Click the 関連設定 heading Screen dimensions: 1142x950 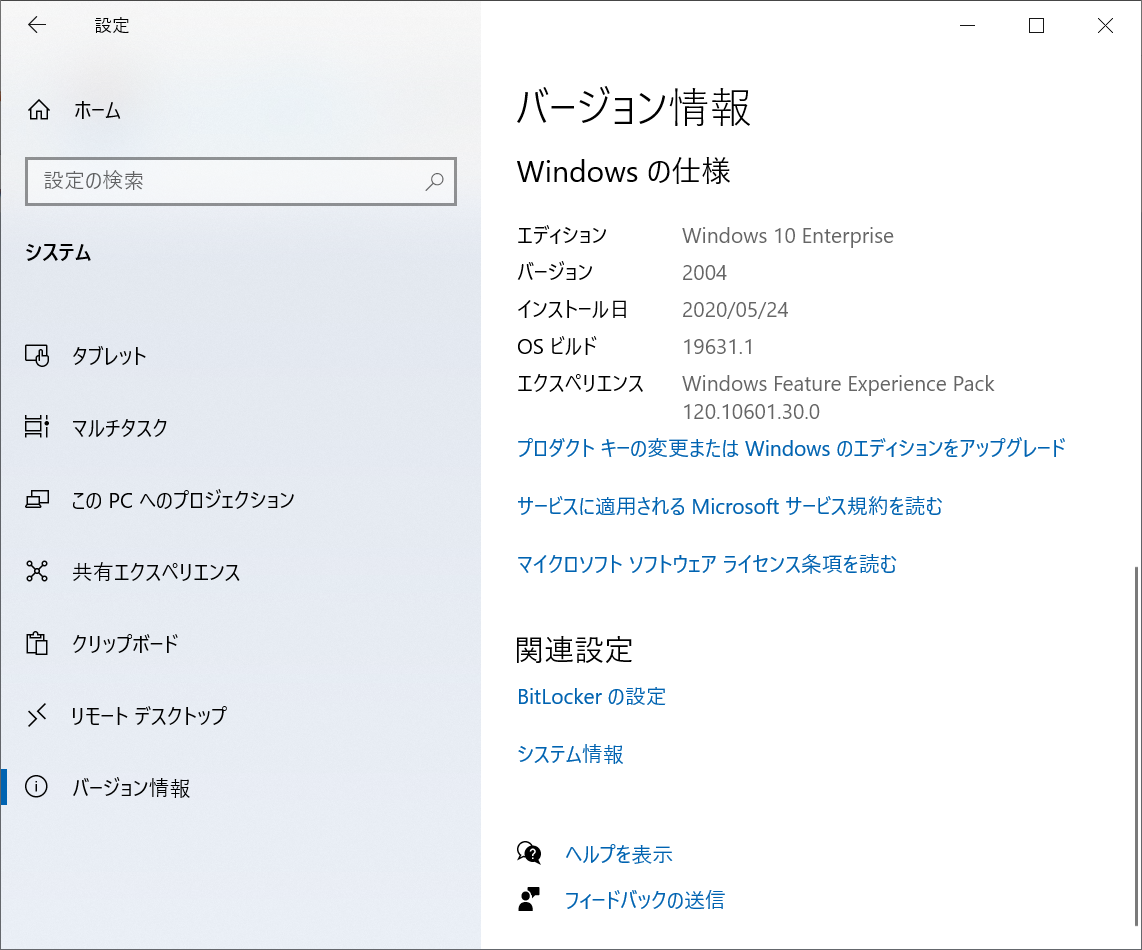[574, 650]
